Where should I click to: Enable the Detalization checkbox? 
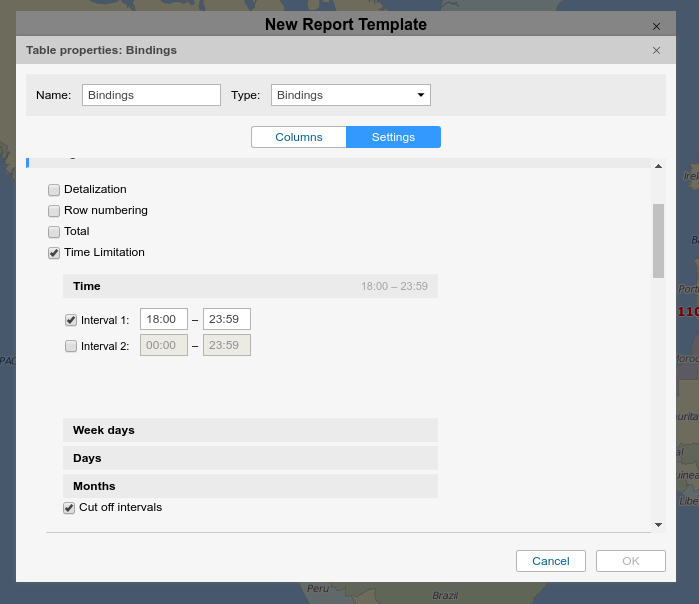pyautogui.click(x=54, y=190)
